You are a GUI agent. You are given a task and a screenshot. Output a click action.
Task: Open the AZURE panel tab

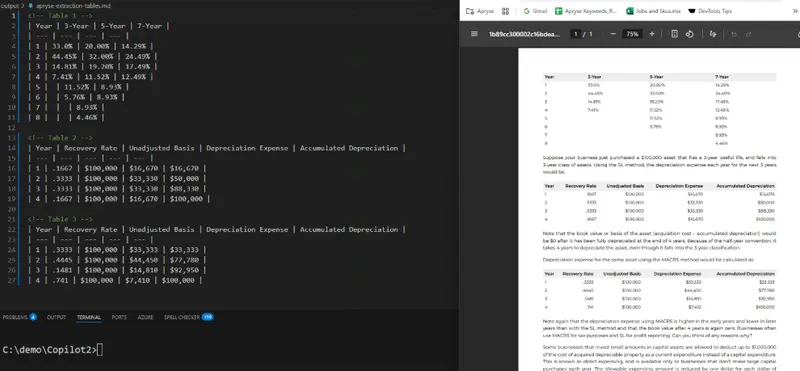coord(145,317)
